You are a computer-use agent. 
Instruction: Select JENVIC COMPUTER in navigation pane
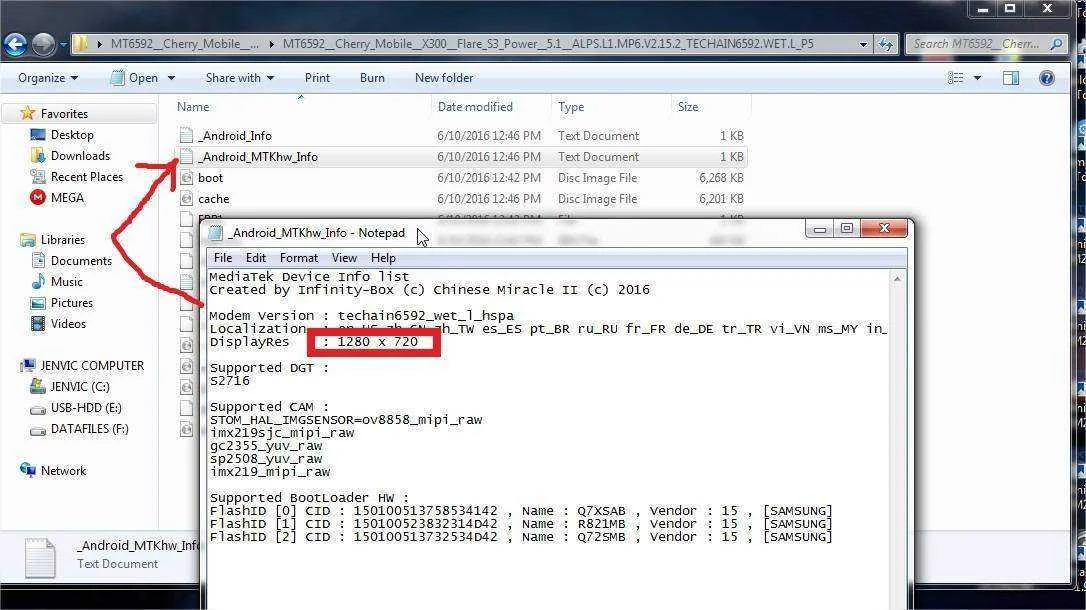[92, 366]
